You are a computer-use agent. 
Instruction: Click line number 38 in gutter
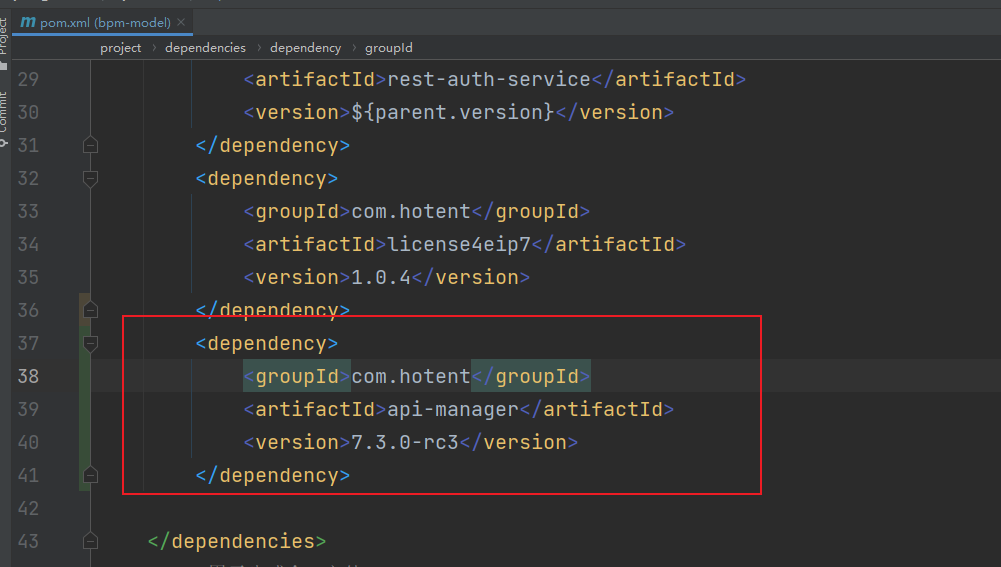point(28,377)
